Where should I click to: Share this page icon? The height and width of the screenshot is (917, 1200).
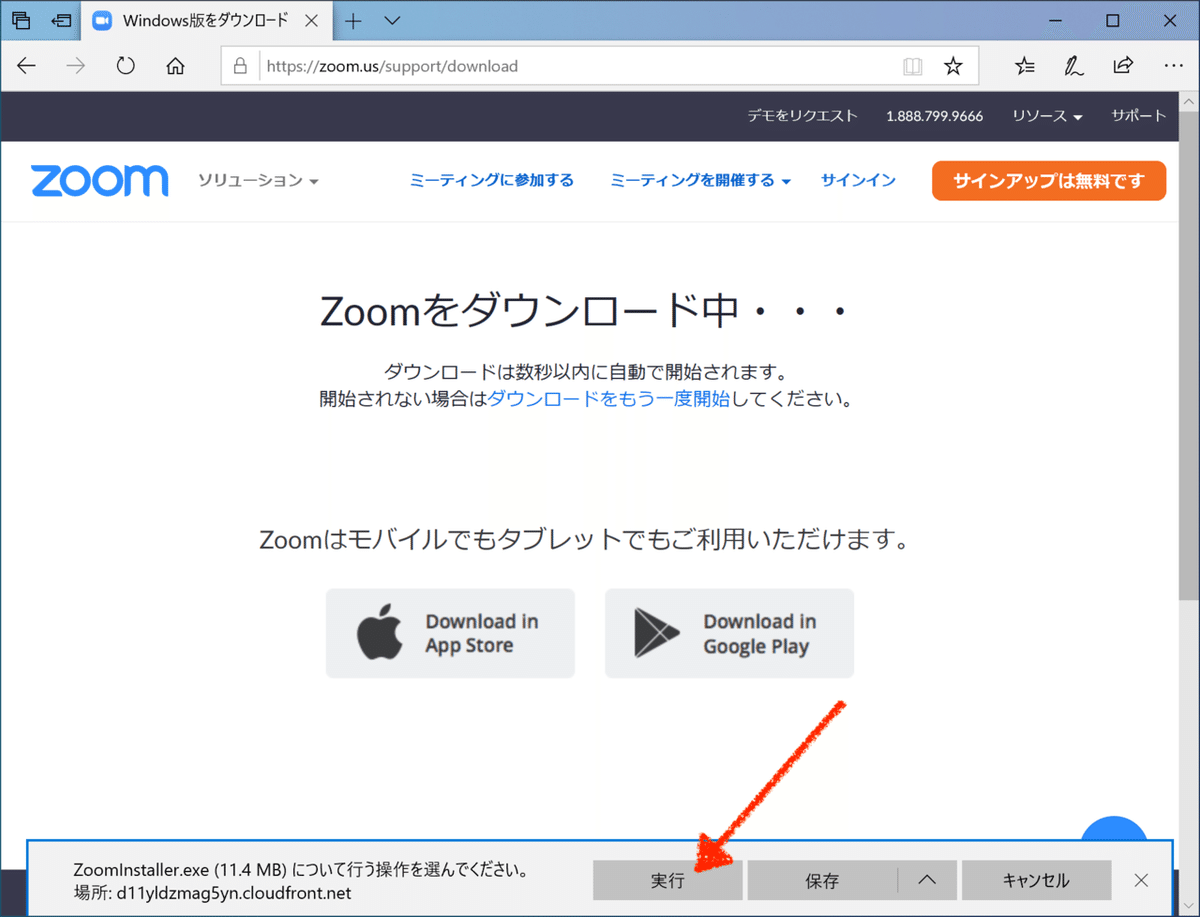pos(1123,67)
